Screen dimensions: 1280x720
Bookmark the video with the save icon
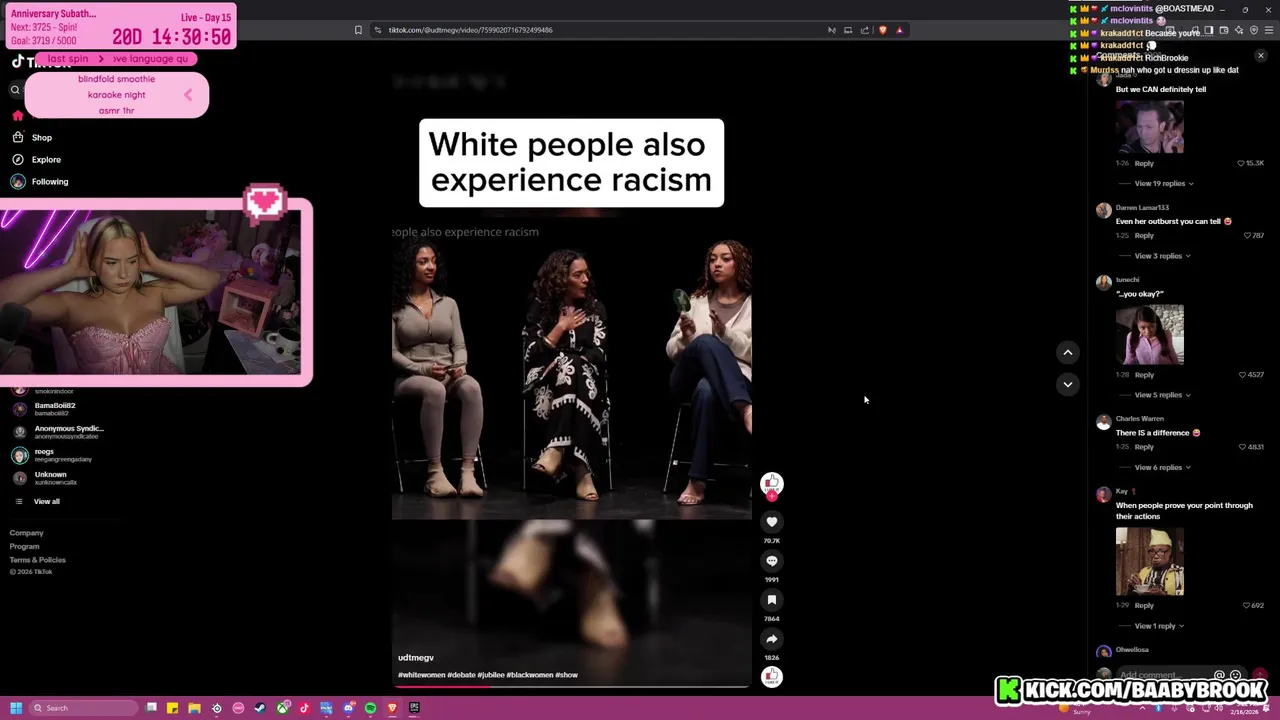click(x=771, y=600)
